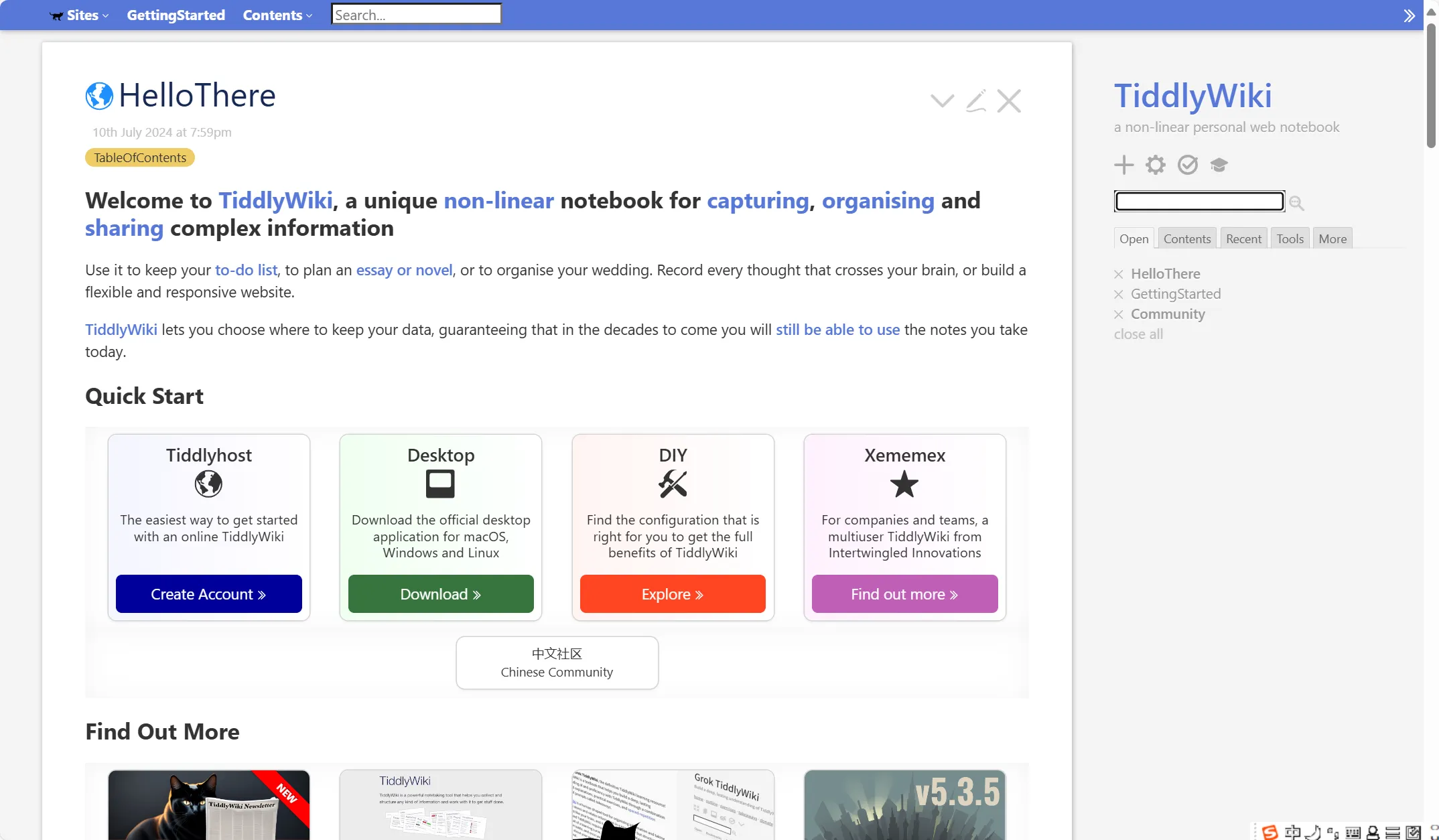This screenshot has height=840, width=1439.
Task: Click 'close all' in the sidebar
Action: (1138, 334)
